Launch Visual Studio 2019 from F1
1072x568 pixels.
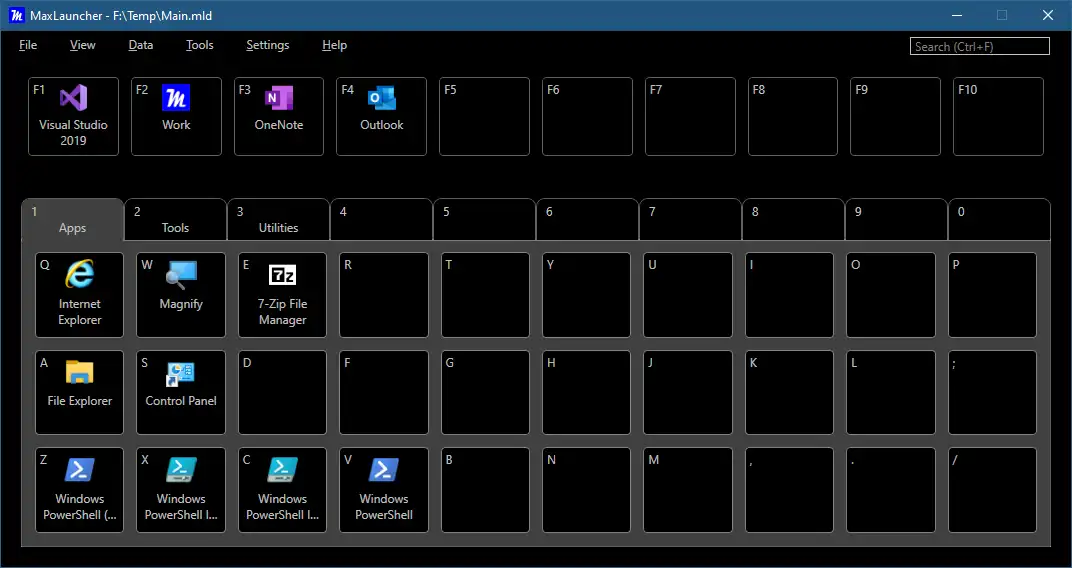tap(73, 116)
